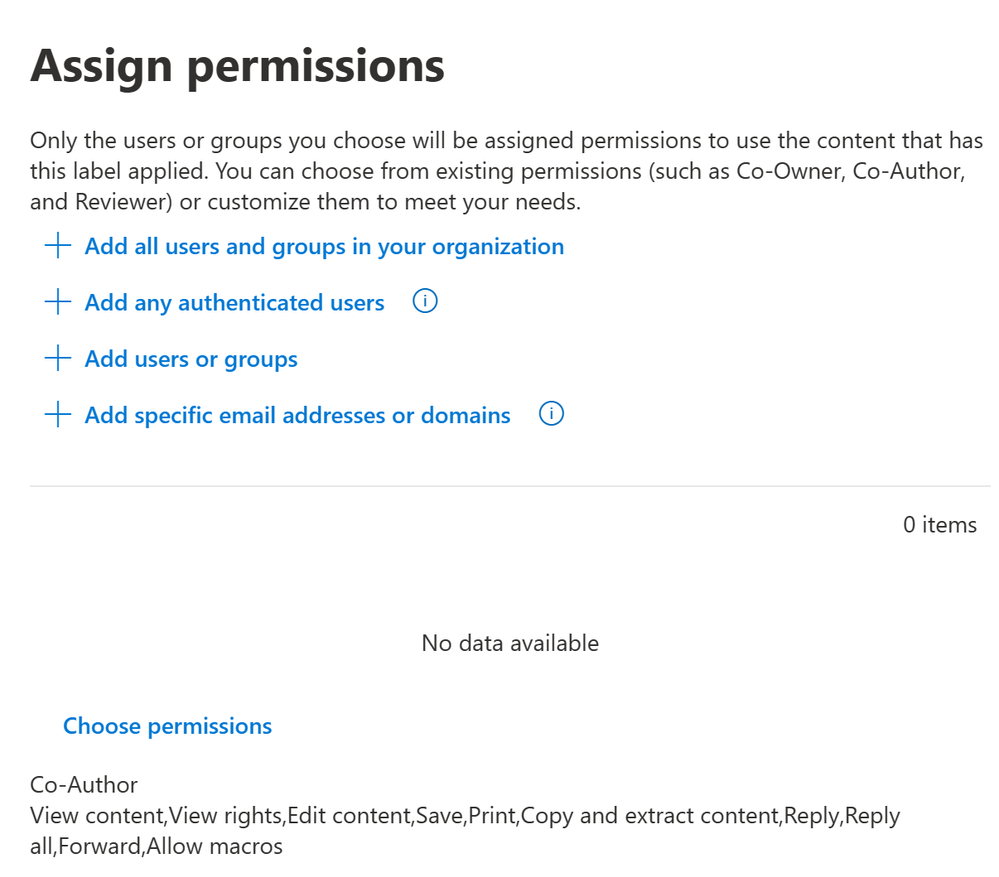Click plus icon beside Add all users and groups
The height and width of the screenshot is (877, 999).
tap(57, 246)
